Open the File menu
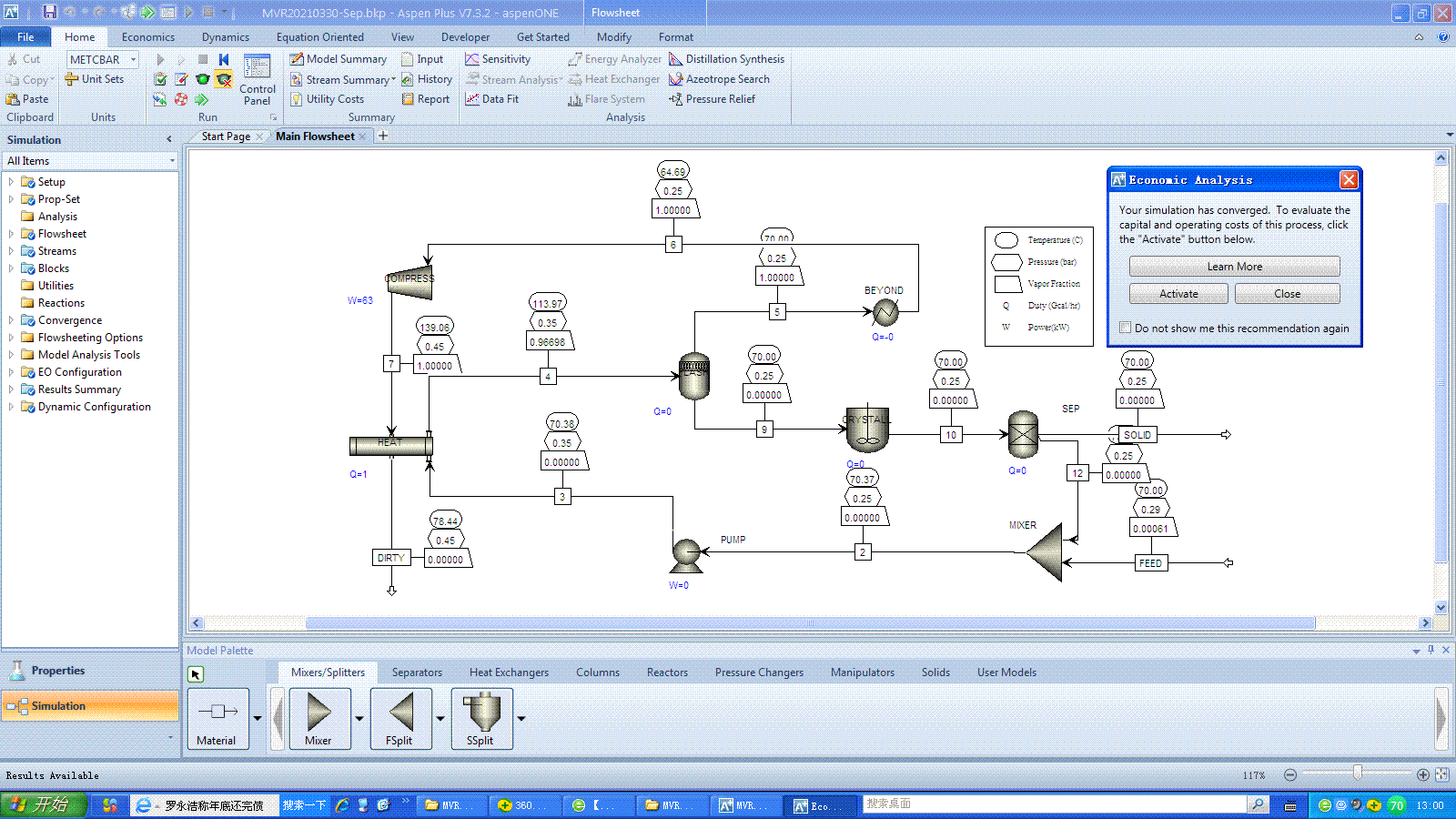The height and width of the screenshot is (819, 1456). coord(25,37)
